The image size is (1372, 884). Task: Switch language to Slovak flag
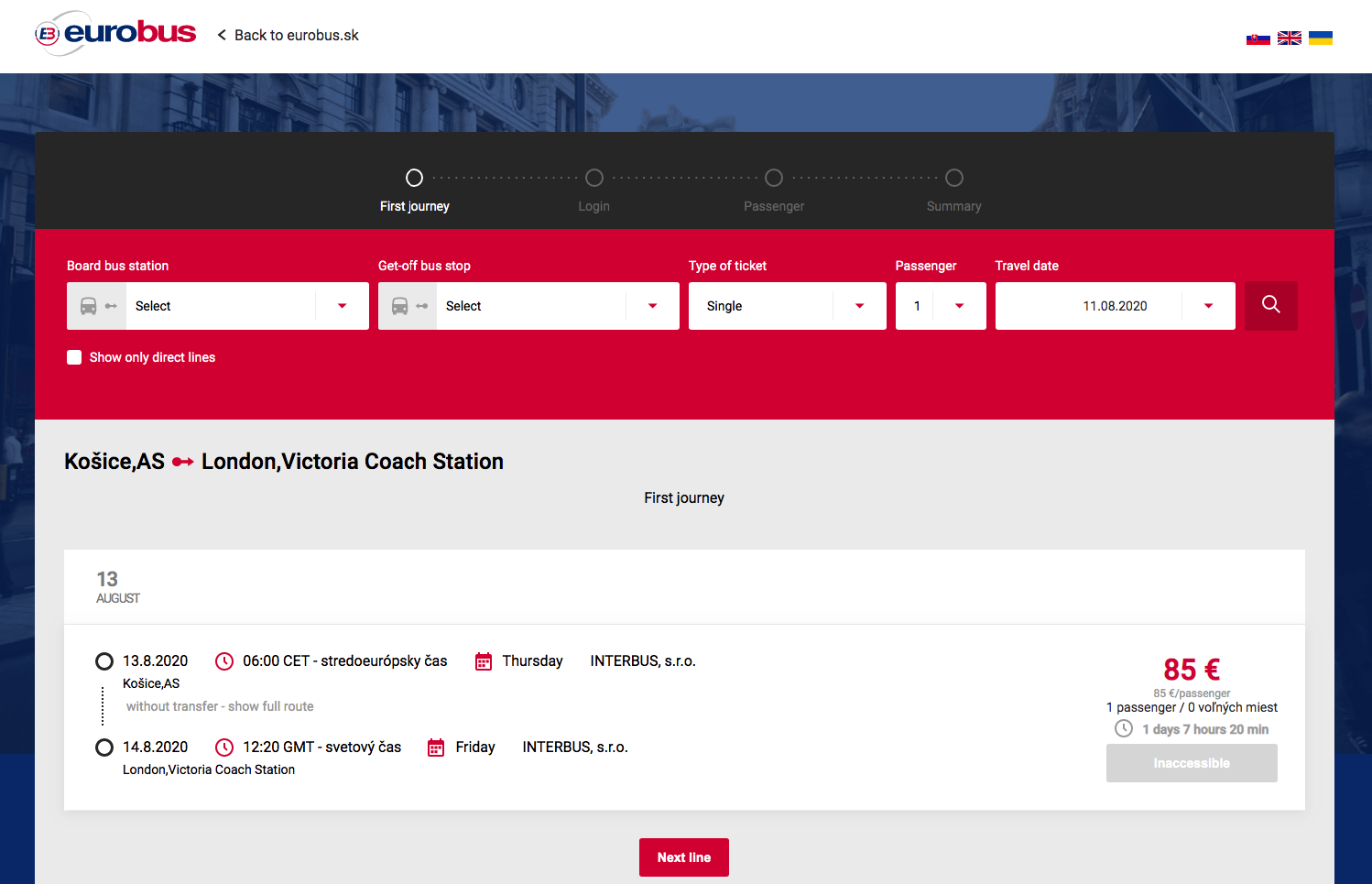[1258, 38]
